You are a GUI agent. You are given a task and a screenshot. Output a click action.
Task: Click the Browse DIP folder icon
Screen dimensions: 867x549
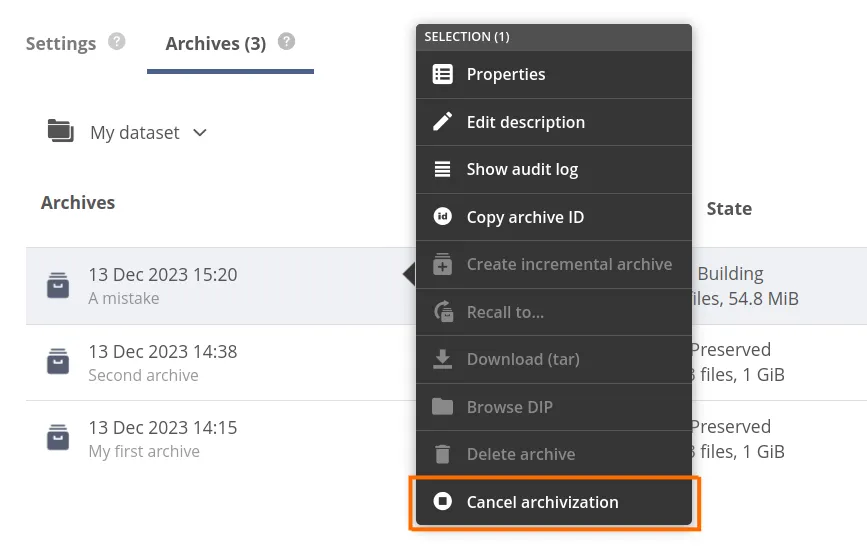pyautogui.click(x=442, y=406)
